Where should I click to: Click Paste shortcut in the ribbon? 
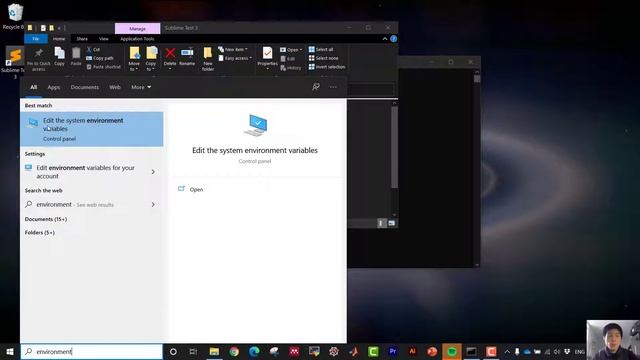(x=104, y=67)
